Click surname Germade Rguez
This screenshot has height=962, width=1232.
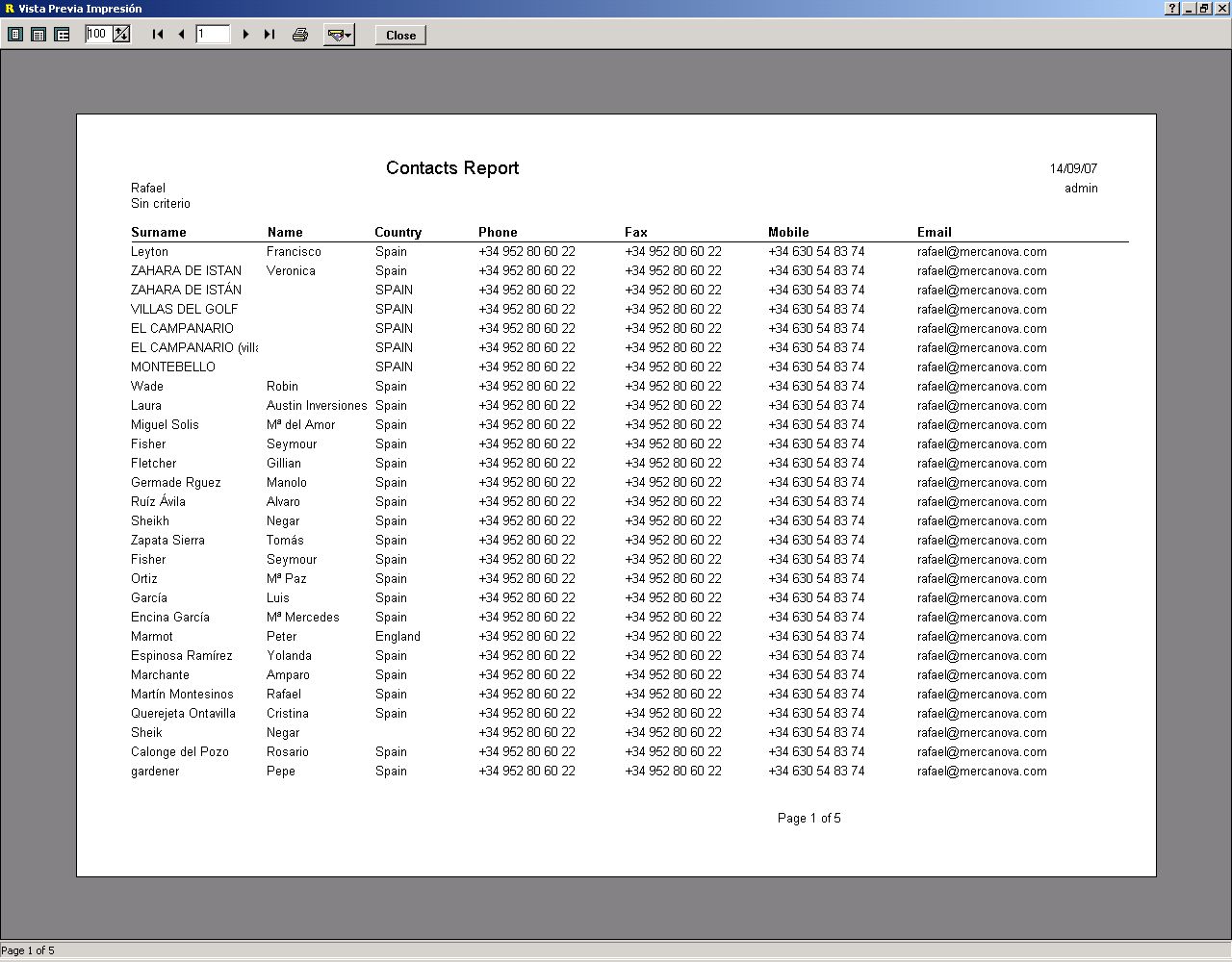tap(176, 483)
